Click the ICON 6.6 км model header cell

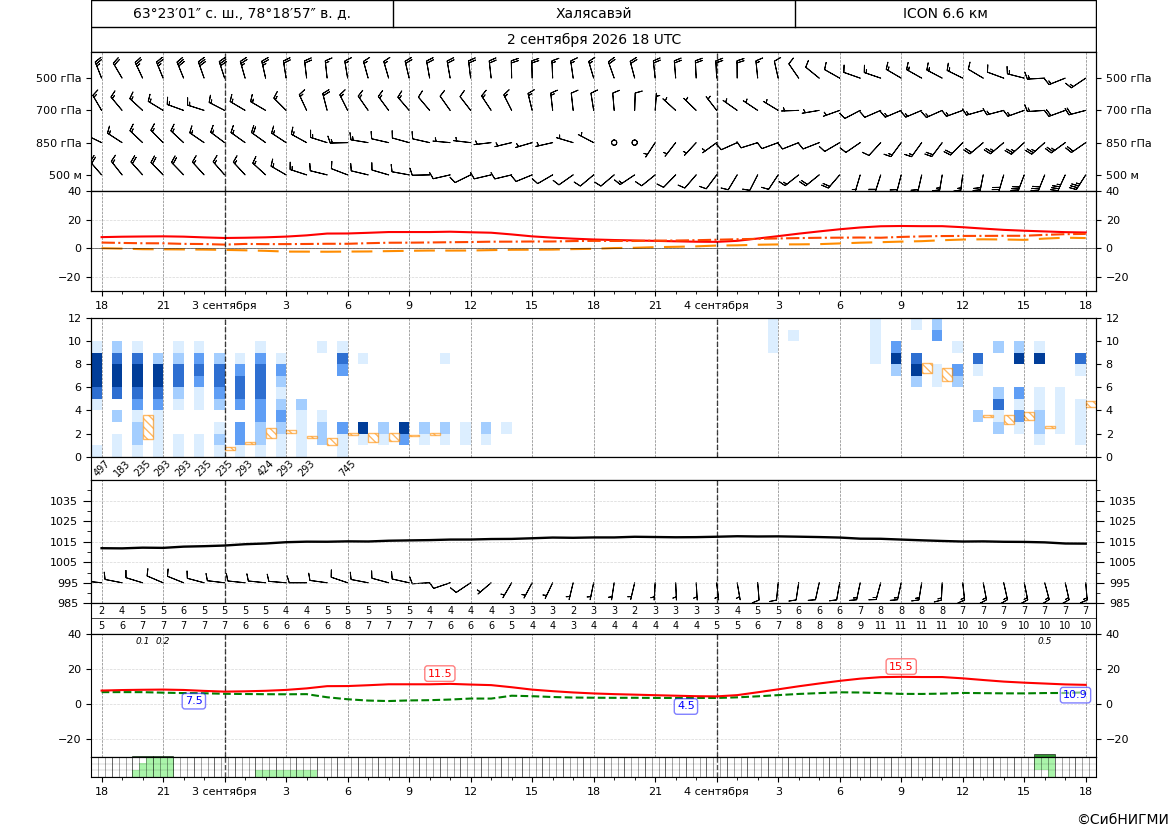coord(945,13)
